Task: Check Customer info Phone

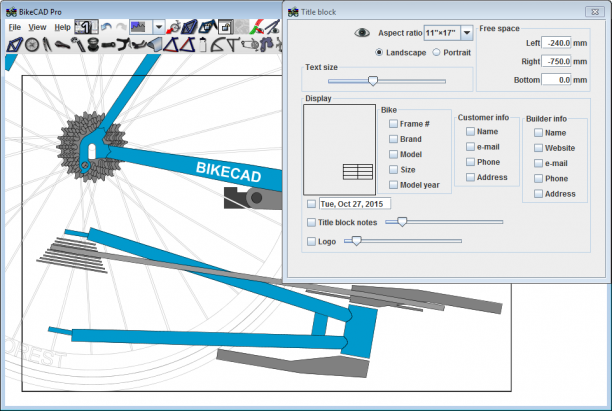Action: [x=470, y=162]
